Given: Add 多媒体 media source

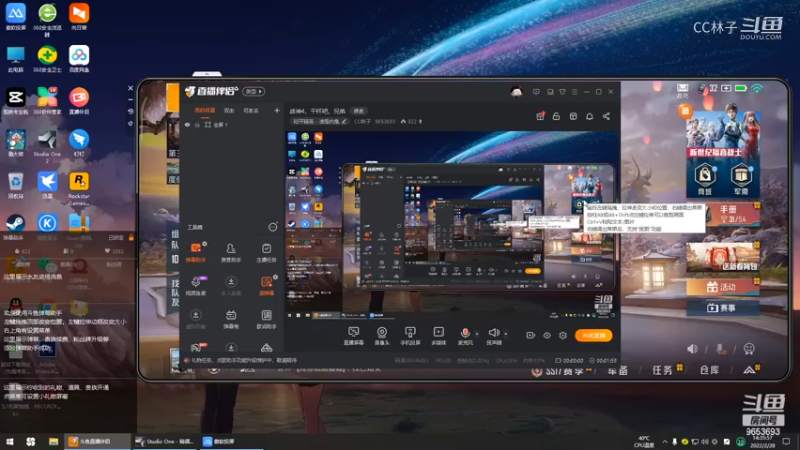Looking at the screenshot, I should pyautogui.click(x=438, y=336).
